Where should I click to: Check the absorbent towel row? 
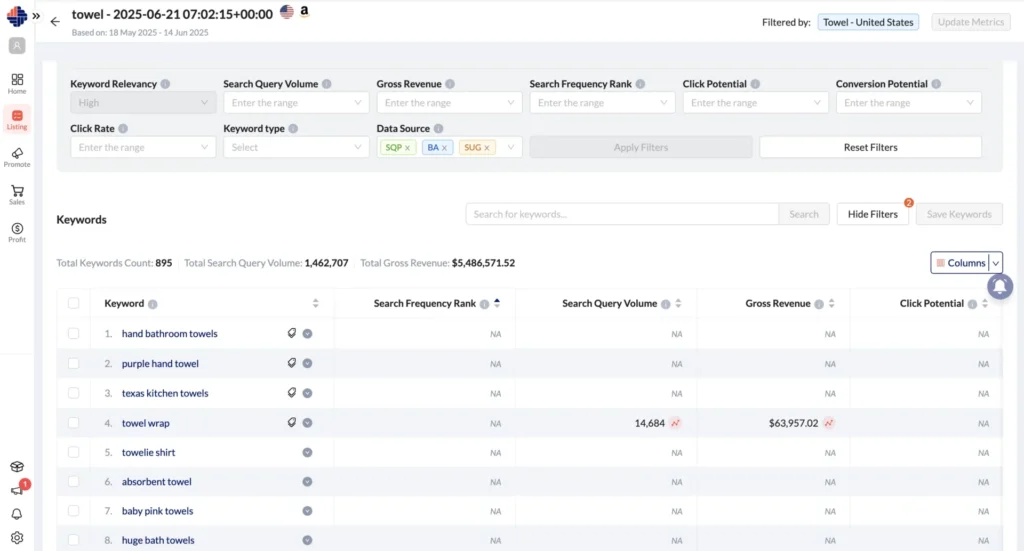click(x=73, y=482)
